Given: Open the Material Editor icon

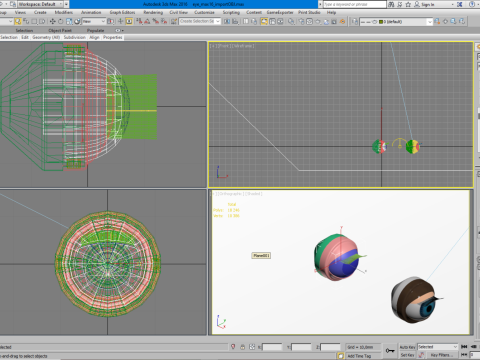Looking at the screenshot, I should pyautogui.click(x=291, y=21).
